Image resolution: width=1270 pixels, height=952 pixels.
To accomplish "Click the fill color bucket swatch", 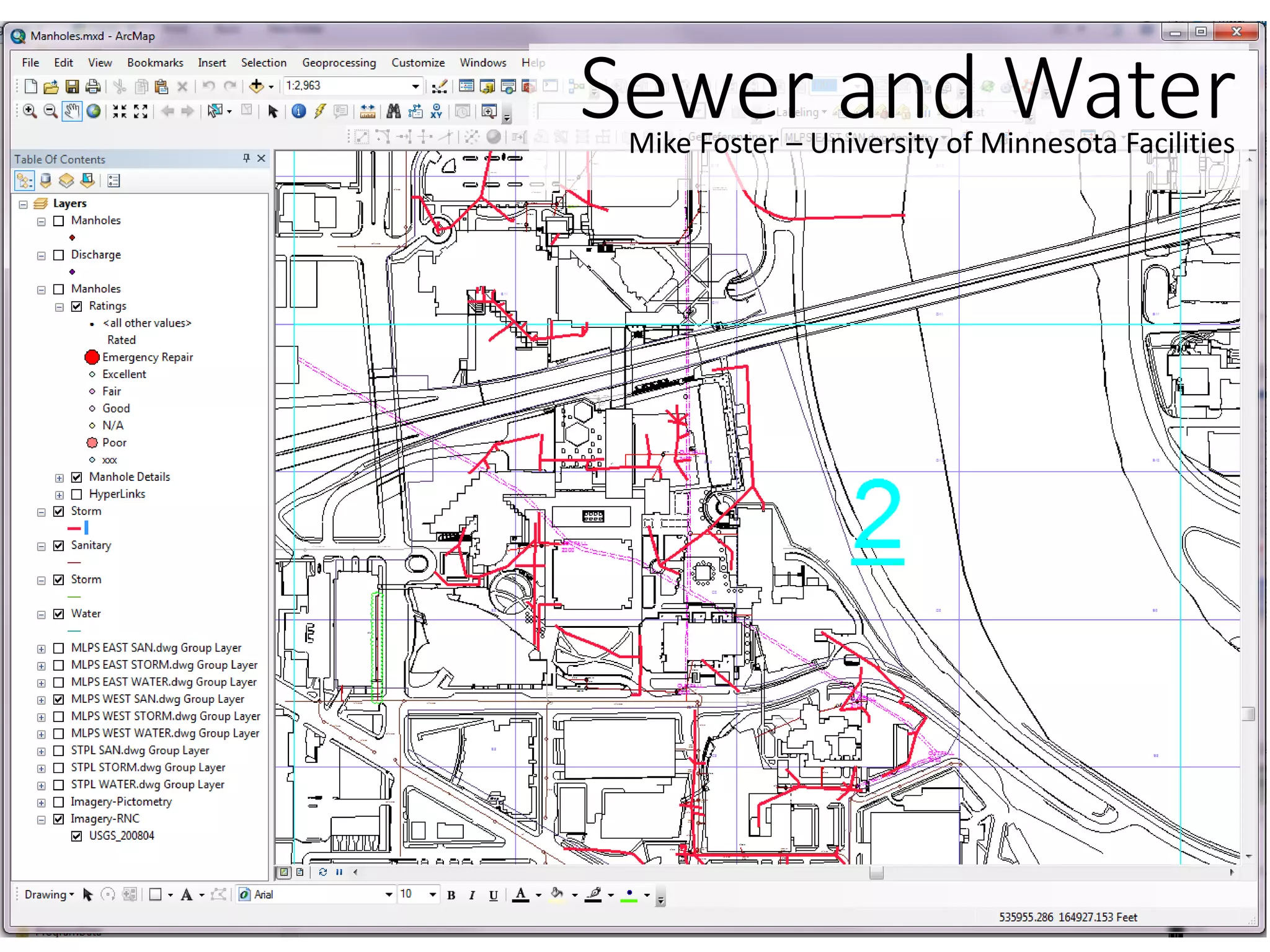I will [x=557, y=895].
